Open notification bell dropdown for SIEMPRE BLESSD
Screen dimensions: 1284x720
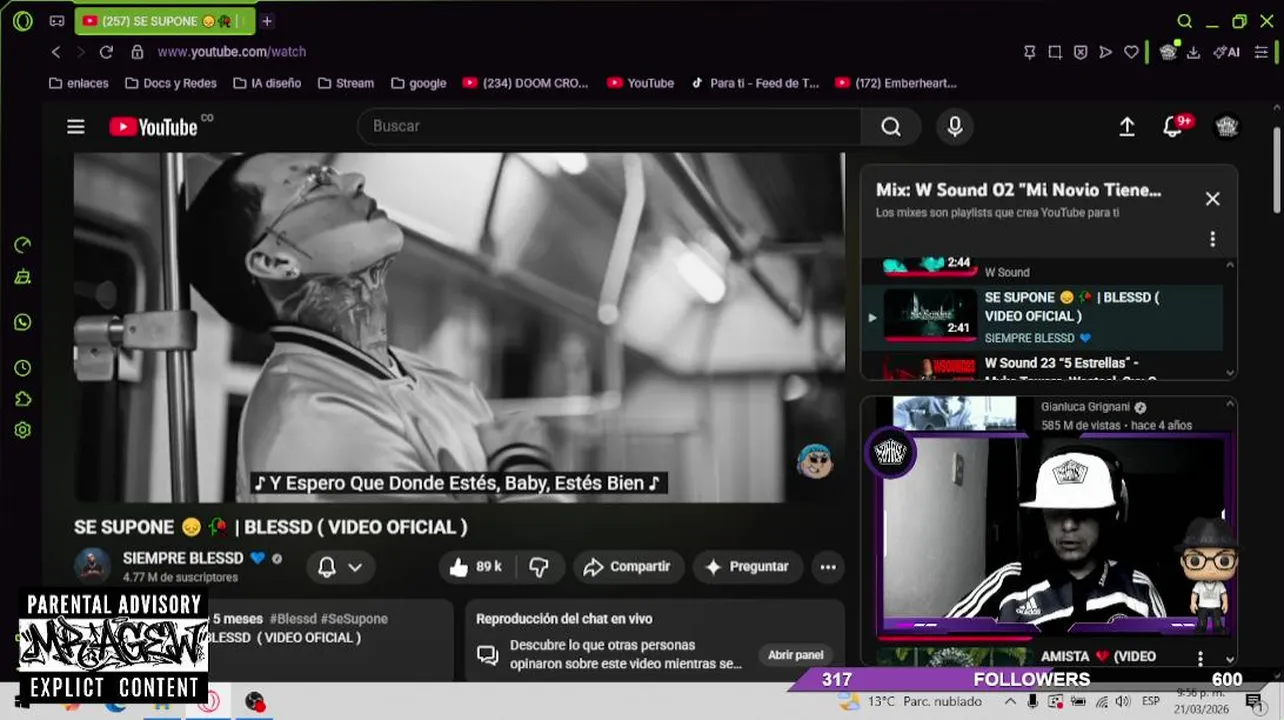(x=340, y=567)
